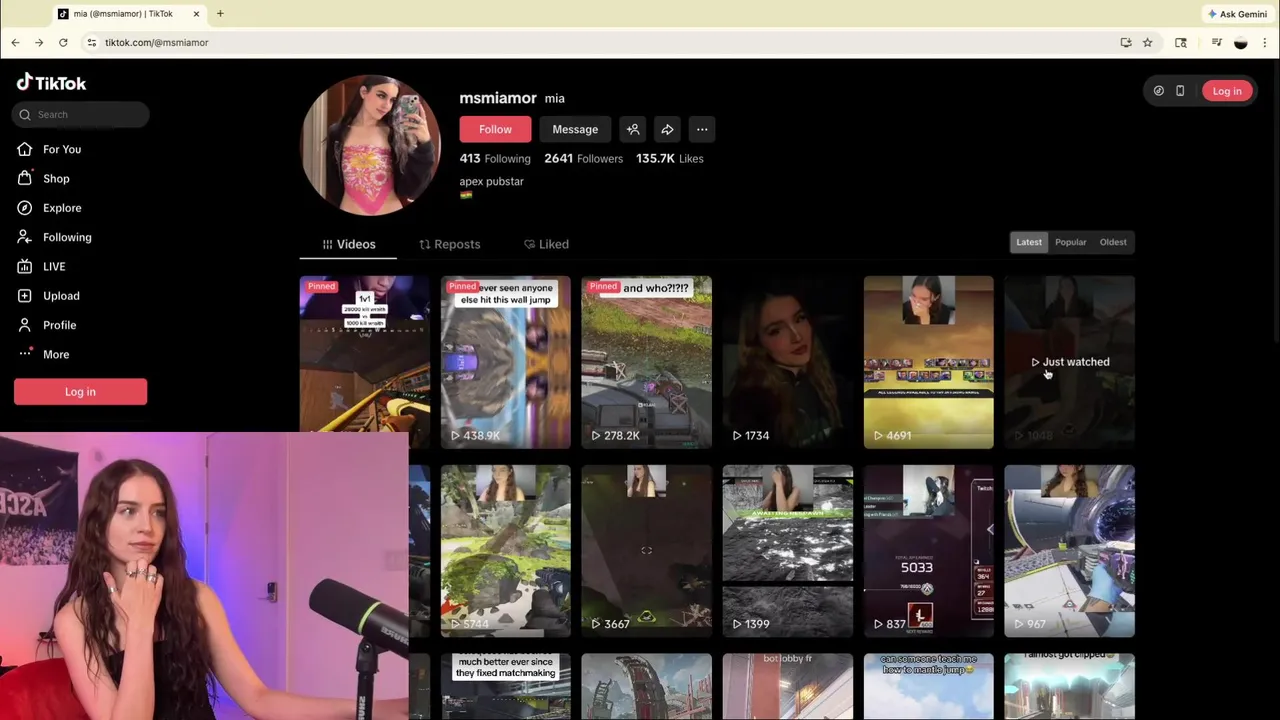Sort videos by Oldest

(x=1113, y=242)
